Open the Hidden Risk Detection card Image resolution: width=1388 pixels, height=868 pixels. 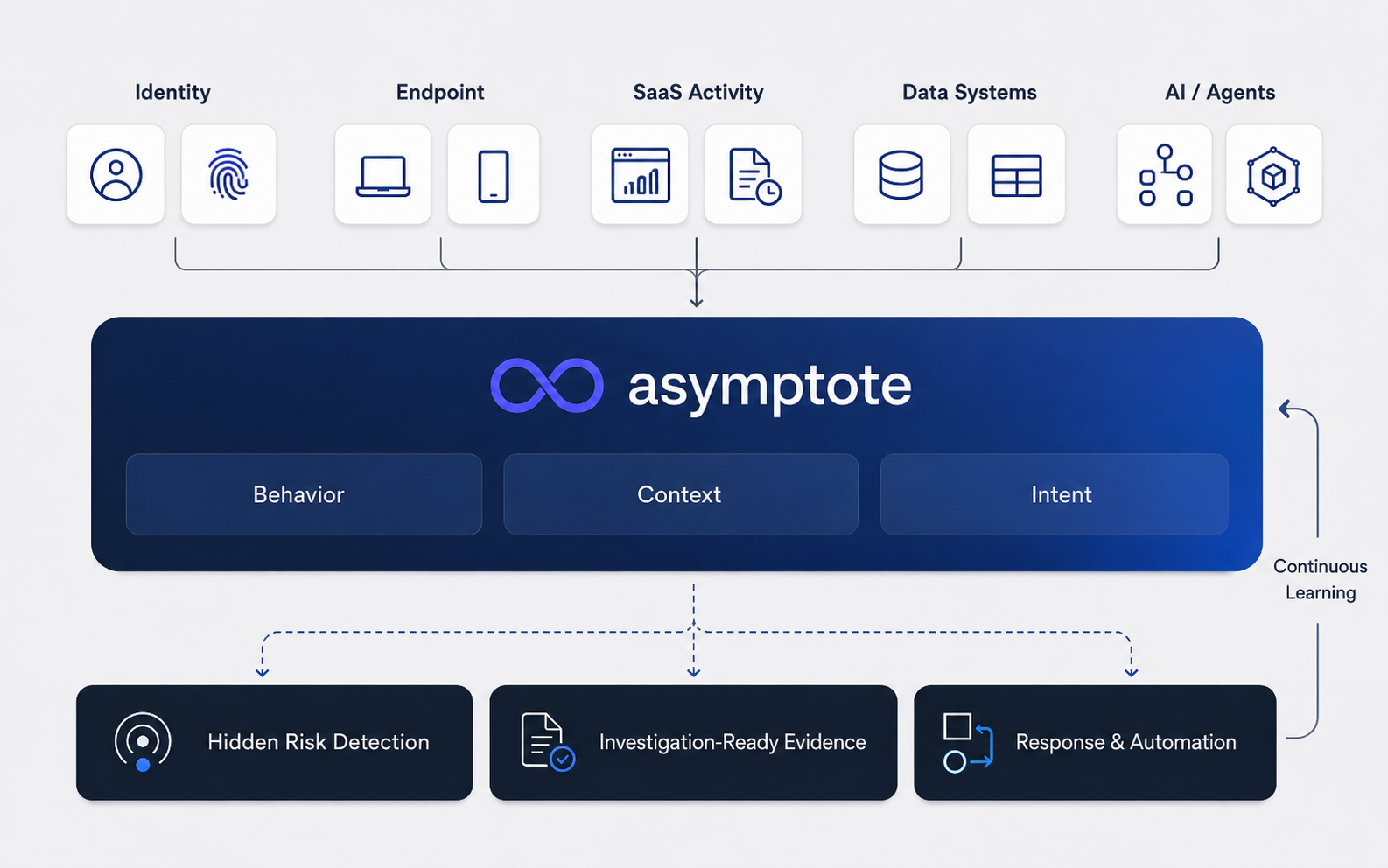tap(275, 742)
